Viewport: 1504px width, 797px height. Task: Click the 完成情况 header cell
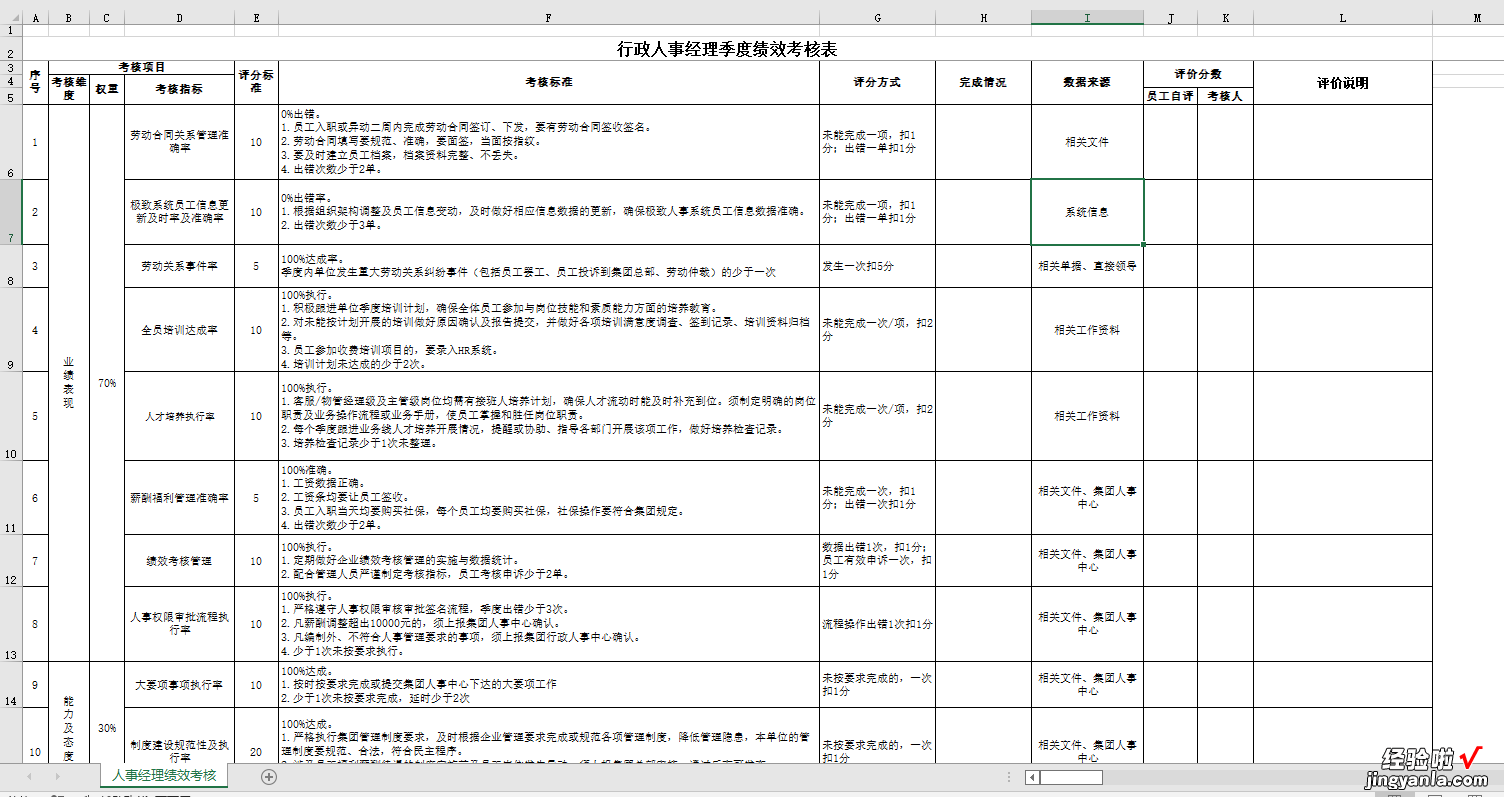983,83
